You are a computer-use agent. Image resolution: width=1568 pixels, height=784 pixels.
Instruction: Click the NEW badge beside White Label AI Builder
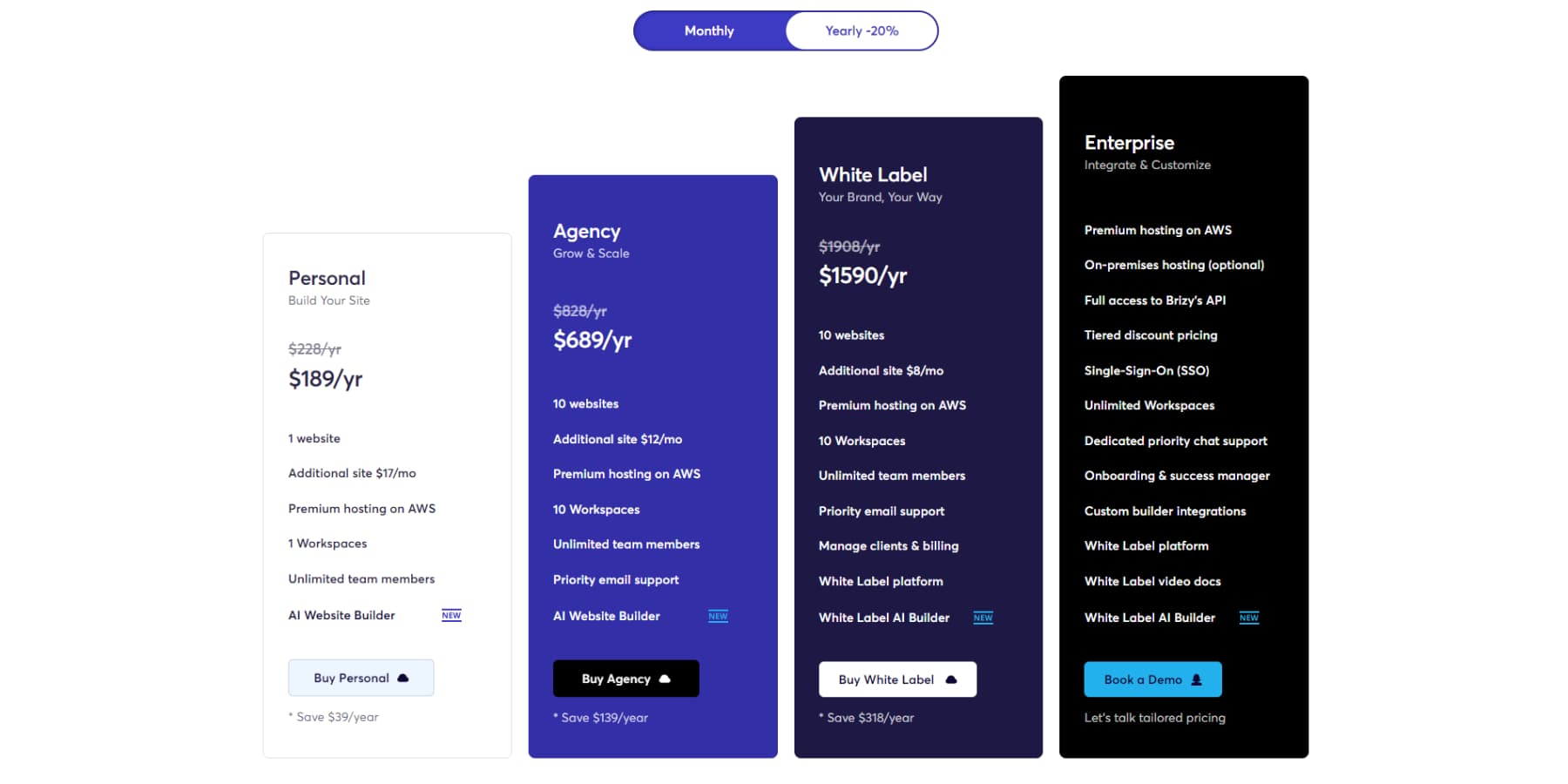point(983,618)
